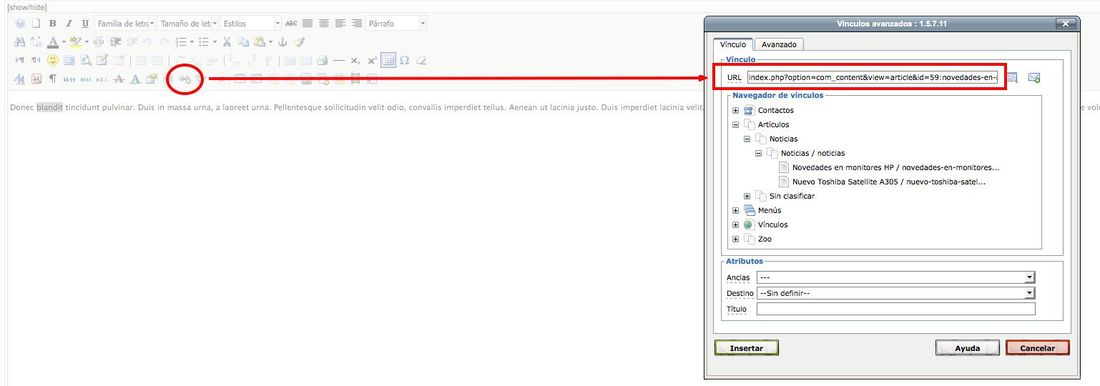
Task: Expand the Menús tree node
Action: tap(735, 210)
